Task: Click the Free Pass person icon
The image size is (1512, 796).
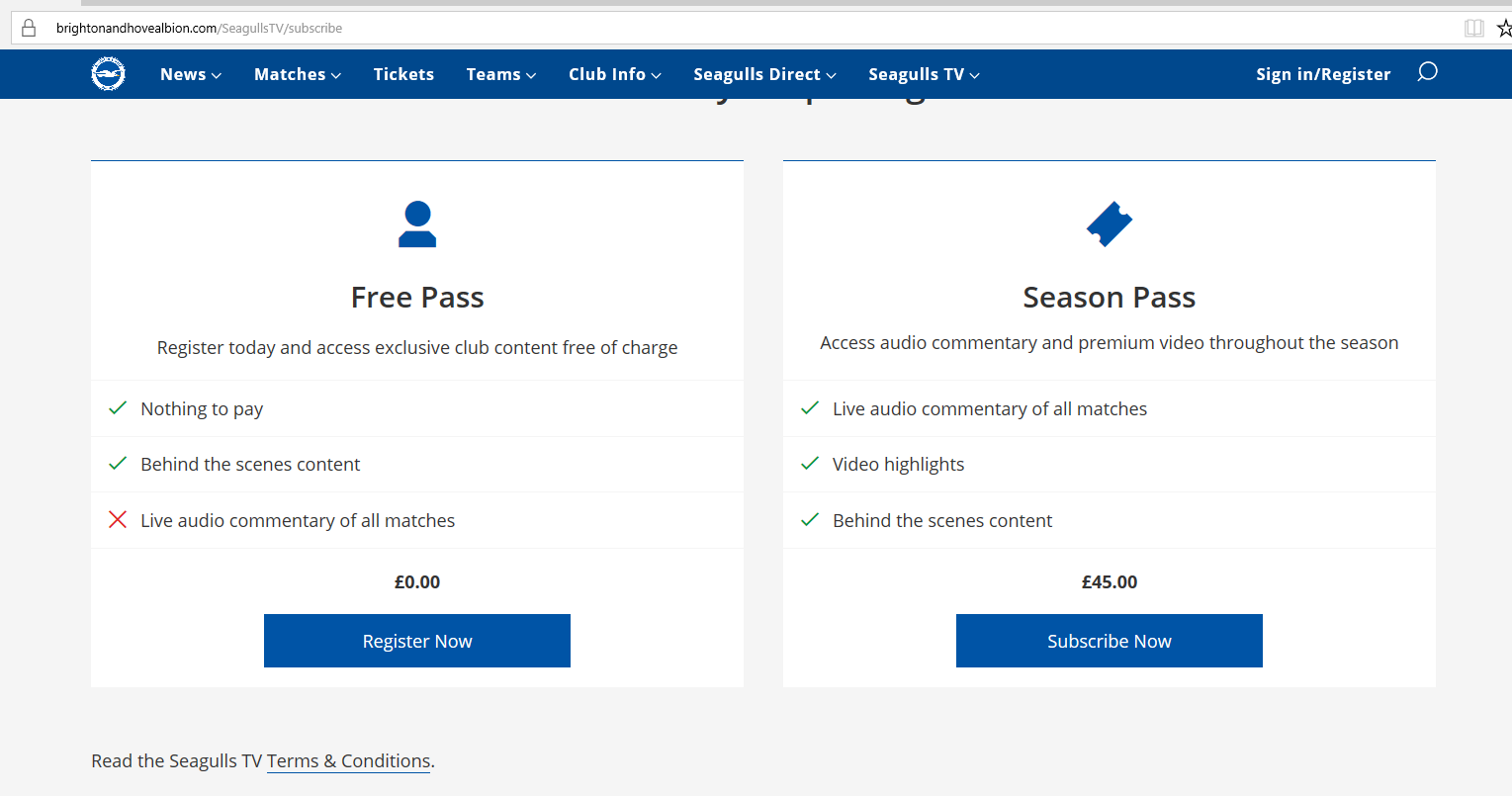Action: tap(417, 224)
